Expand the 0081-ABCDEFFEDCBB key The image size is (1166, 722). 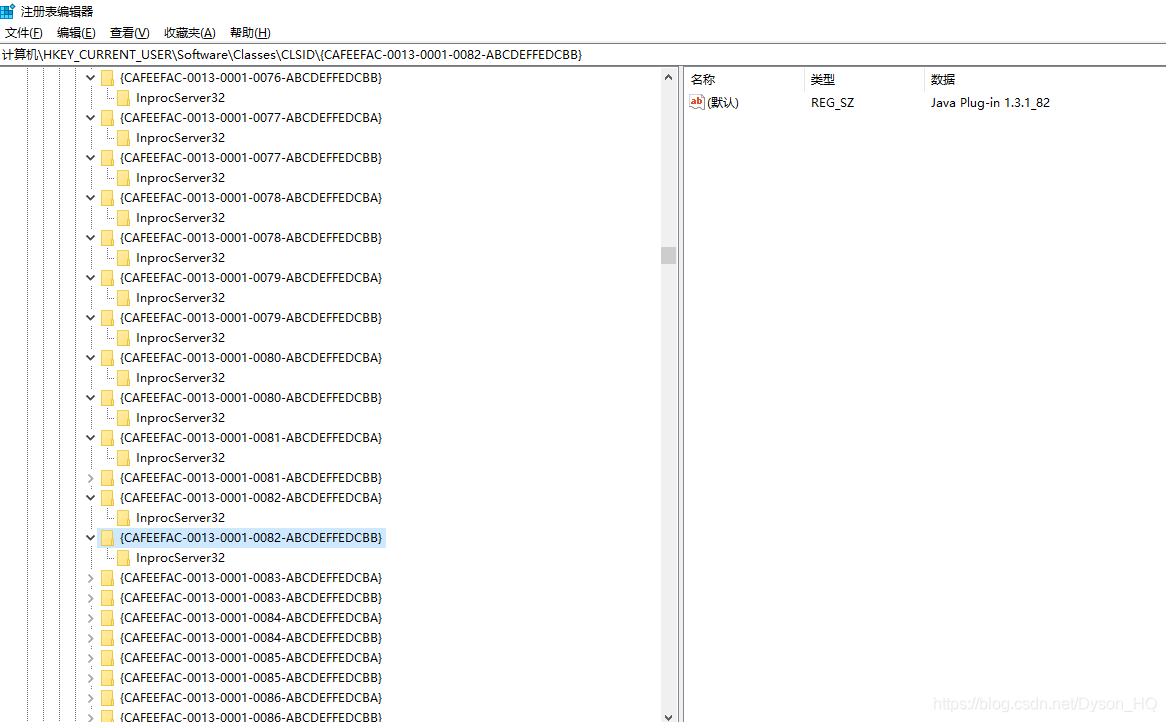coord(90,478)
